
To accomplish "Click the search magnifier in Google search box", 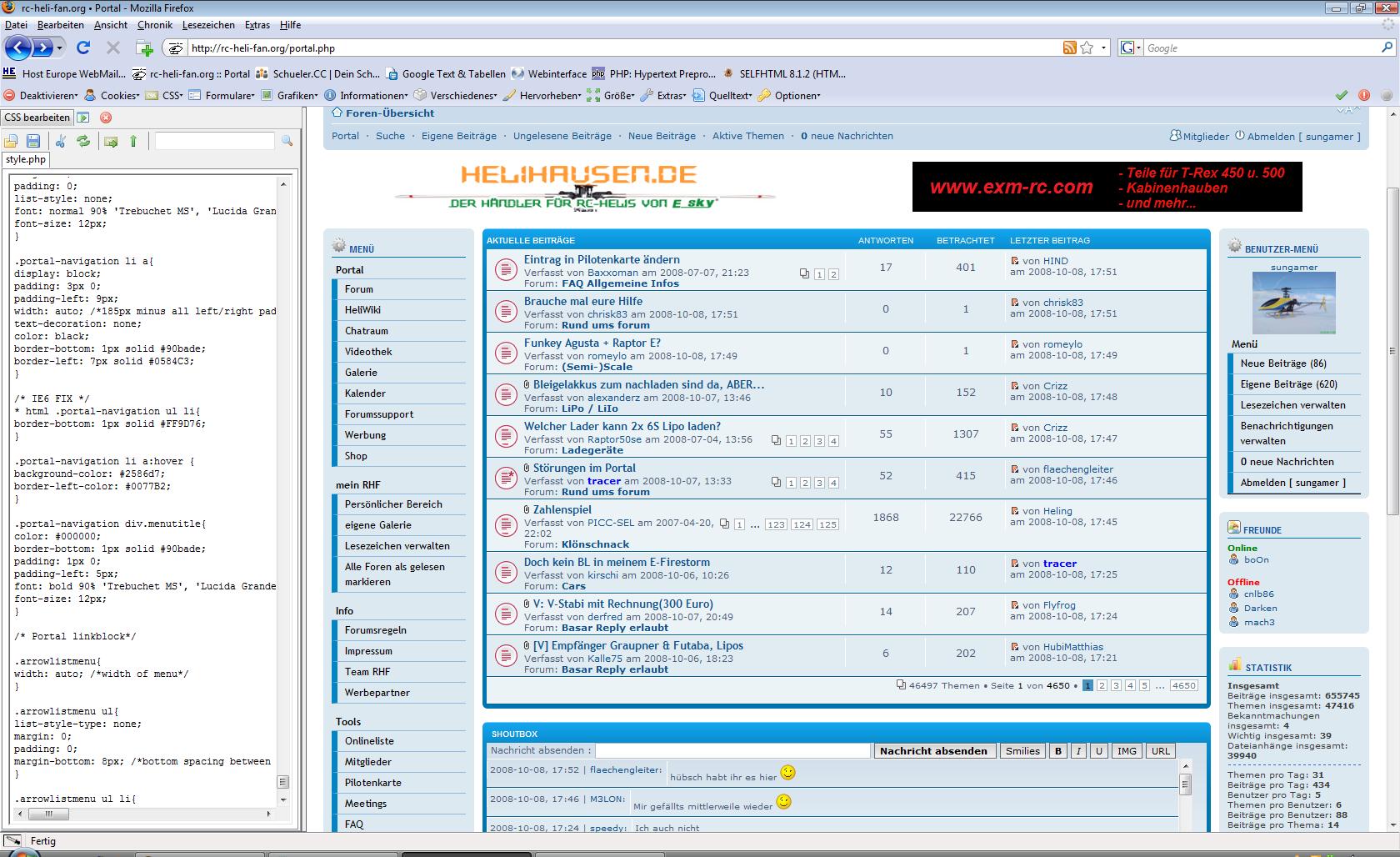I will pyautogui.click(x=1387, y=48).
